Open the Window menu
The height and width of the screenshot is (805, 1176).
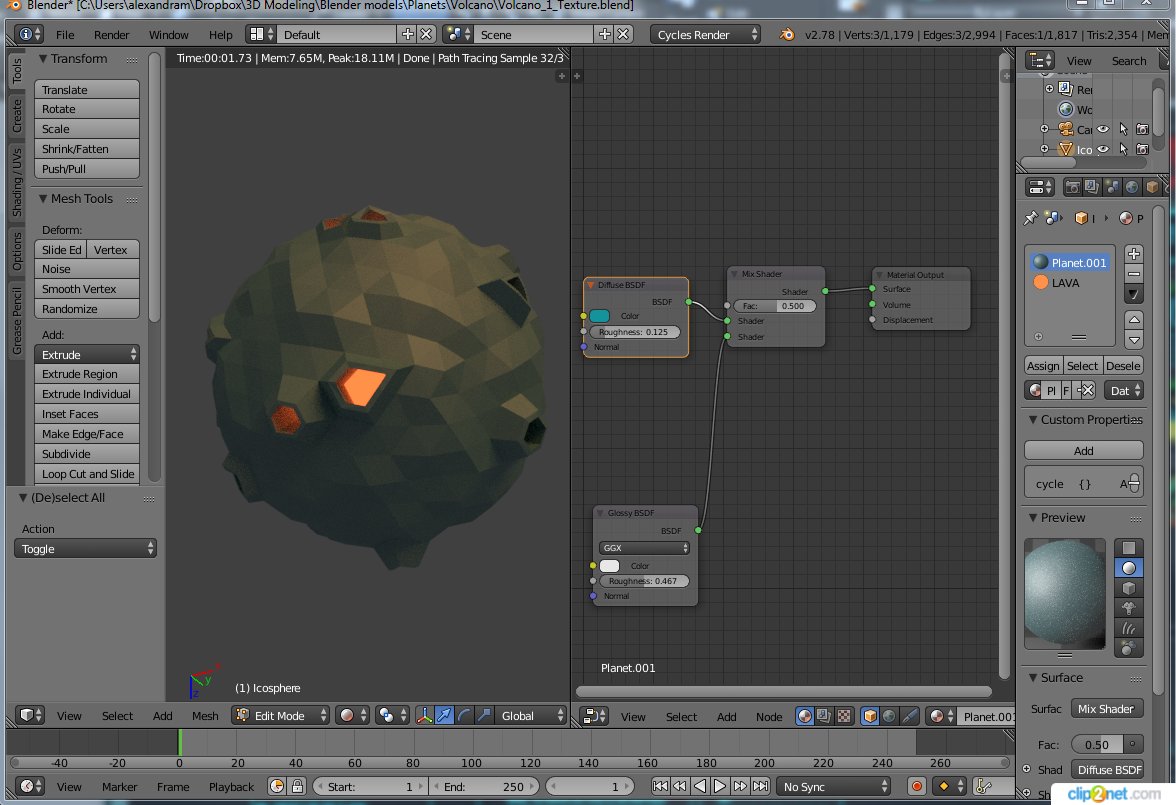[168, 35]
